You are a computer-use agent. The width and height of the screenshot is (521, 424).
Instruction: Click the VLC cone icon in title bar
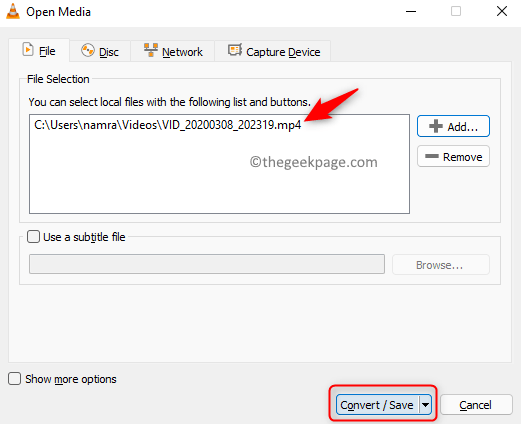point(13,11)
